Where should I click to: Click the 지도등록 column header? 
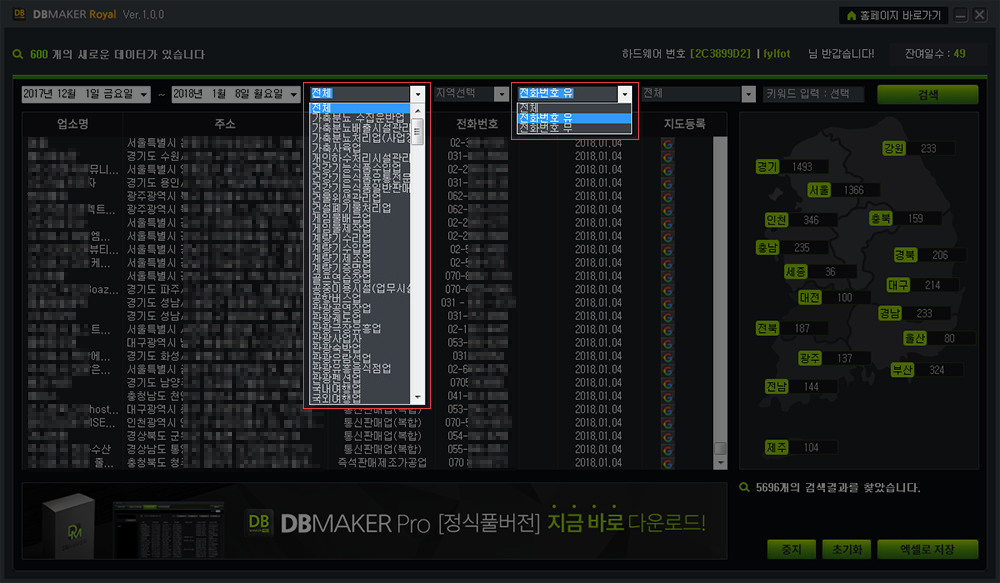[684, 124]
